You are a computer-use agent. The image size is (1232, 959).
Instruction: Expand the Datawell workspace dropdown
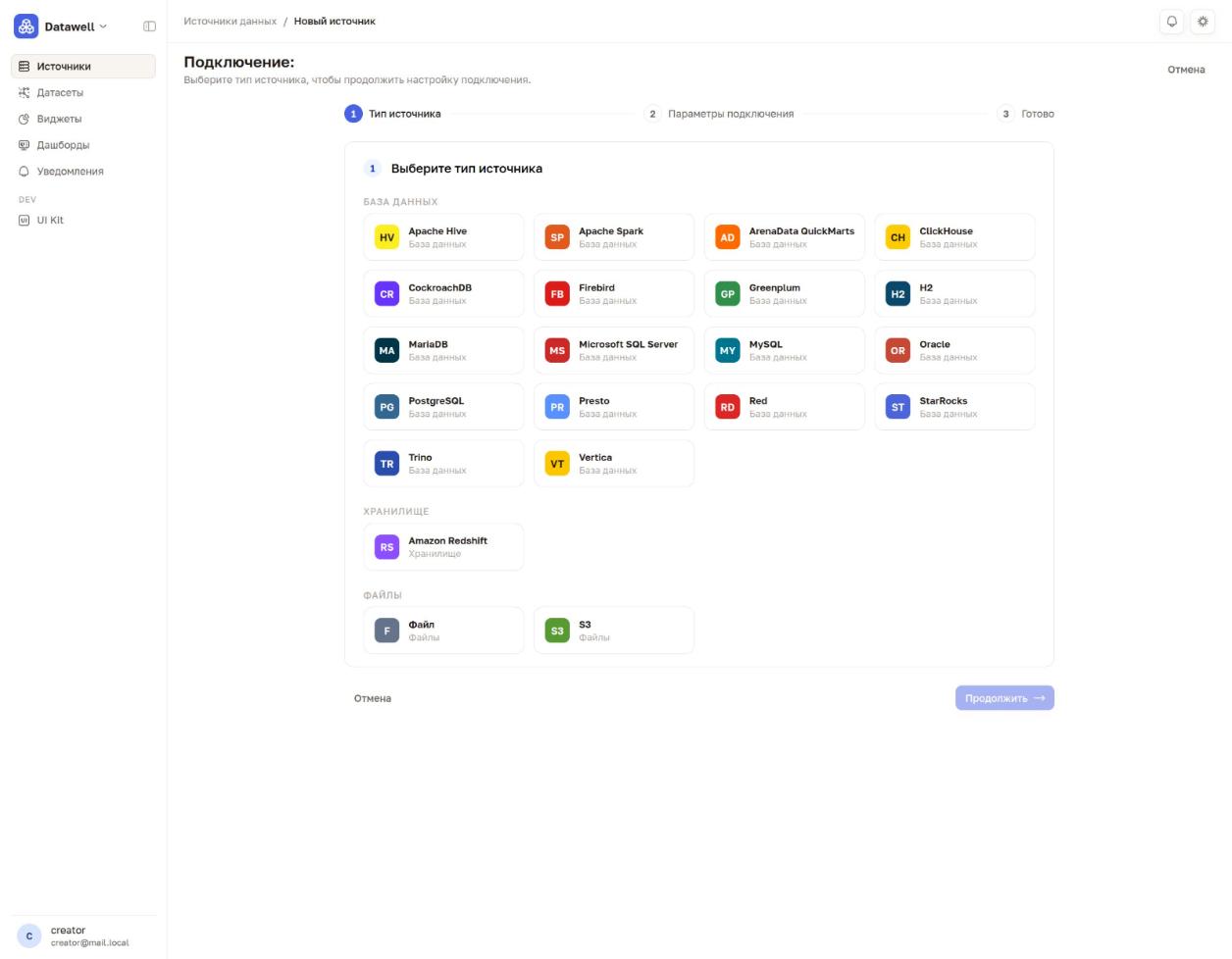[77, 26]
